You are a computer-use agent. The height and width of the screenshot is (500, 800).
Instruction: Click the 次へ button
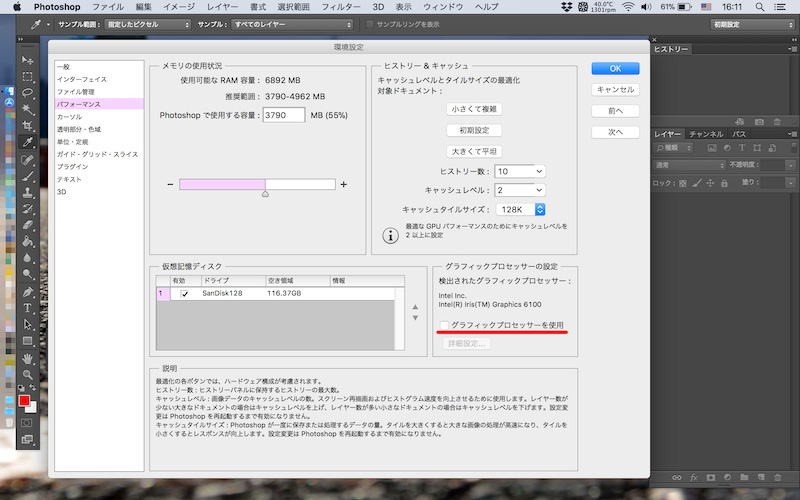(615, 132)
